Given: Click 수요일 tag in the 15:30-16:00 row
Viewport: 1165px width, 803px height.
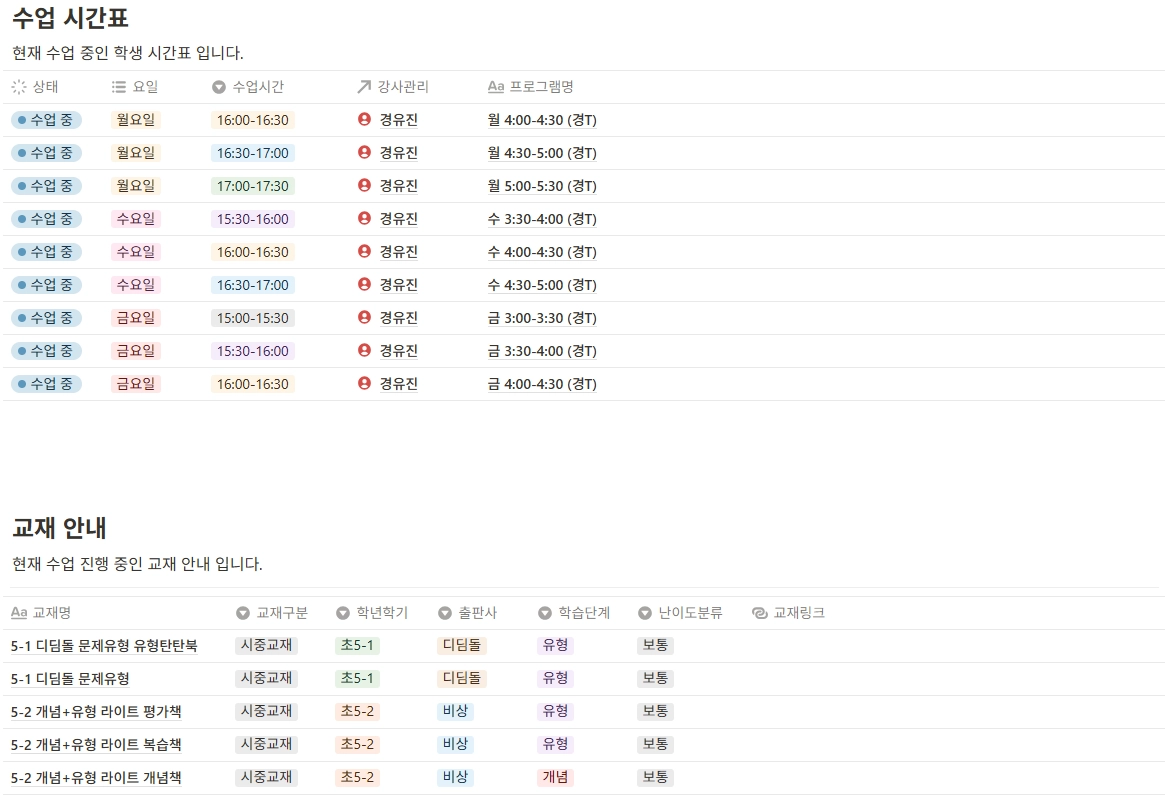Looking at the screenshot, I should 135,219.
